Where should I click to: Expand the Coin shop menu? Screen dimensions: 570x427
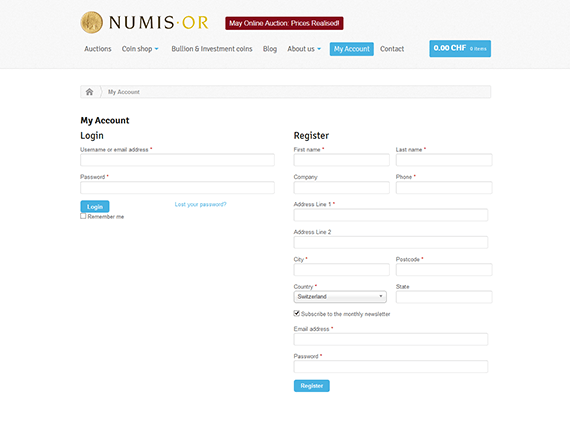(140, 49)
